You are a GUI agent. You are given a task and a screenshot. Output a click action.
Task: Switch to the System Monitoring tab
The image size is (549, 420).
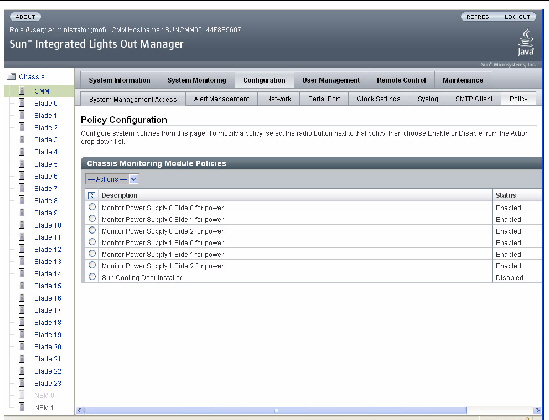pos(196,80)
